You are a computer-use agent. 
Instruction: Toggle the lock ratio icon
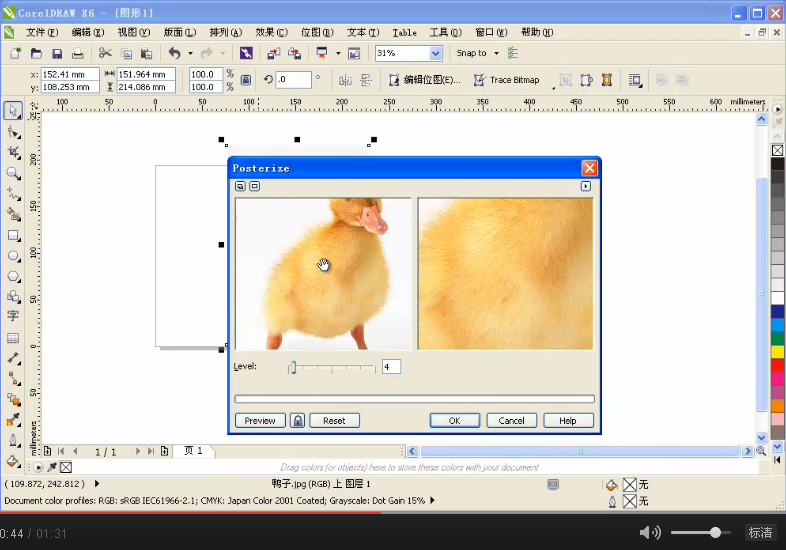246,80
